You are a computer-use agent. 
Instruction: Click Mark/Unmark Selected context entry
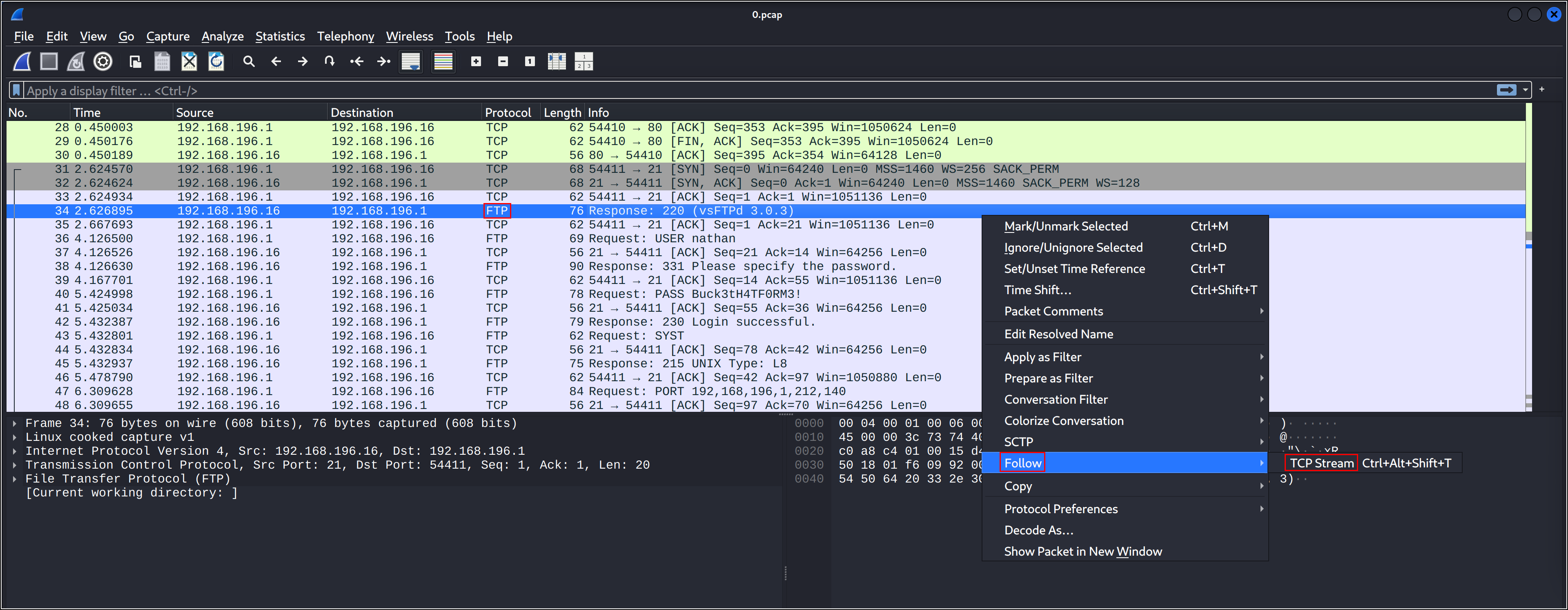(1065, 226)
